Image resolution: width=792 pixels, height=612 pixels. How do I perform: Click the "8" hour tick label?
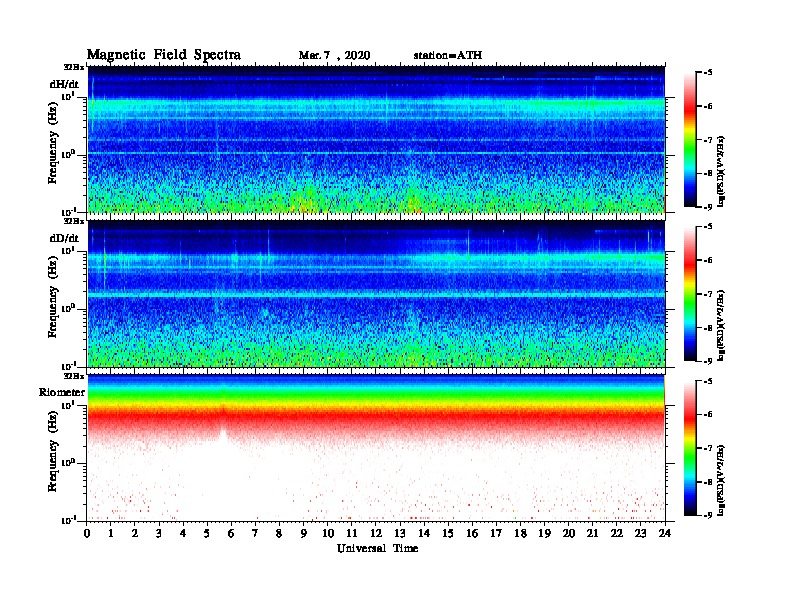(279, 534)
